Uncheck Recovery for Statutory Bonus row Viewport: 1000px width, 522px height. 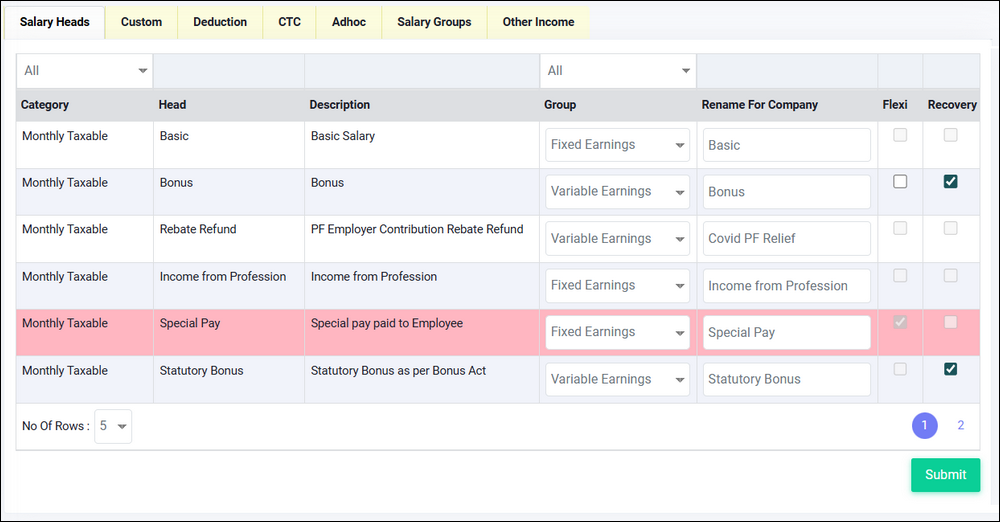[x=950, y=369]
